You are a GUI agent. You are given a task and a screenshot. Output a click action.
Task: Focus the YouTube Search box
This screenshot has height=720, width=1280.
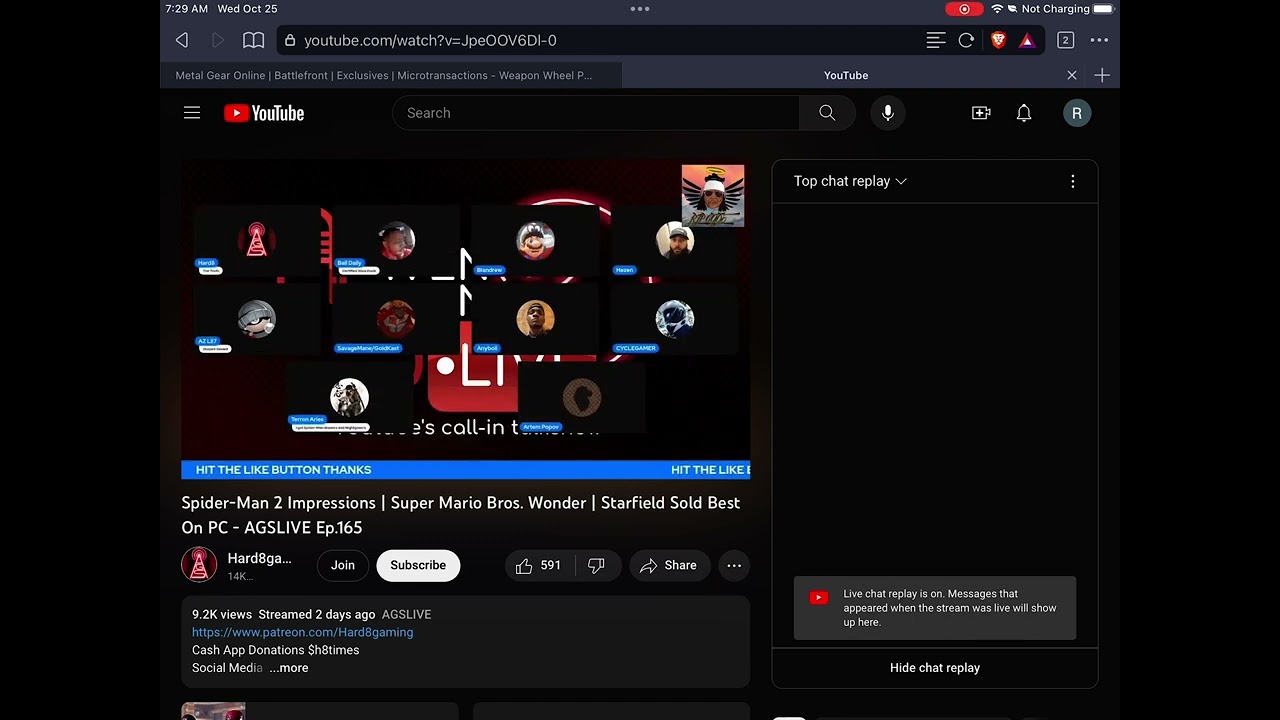coord(596,113)
